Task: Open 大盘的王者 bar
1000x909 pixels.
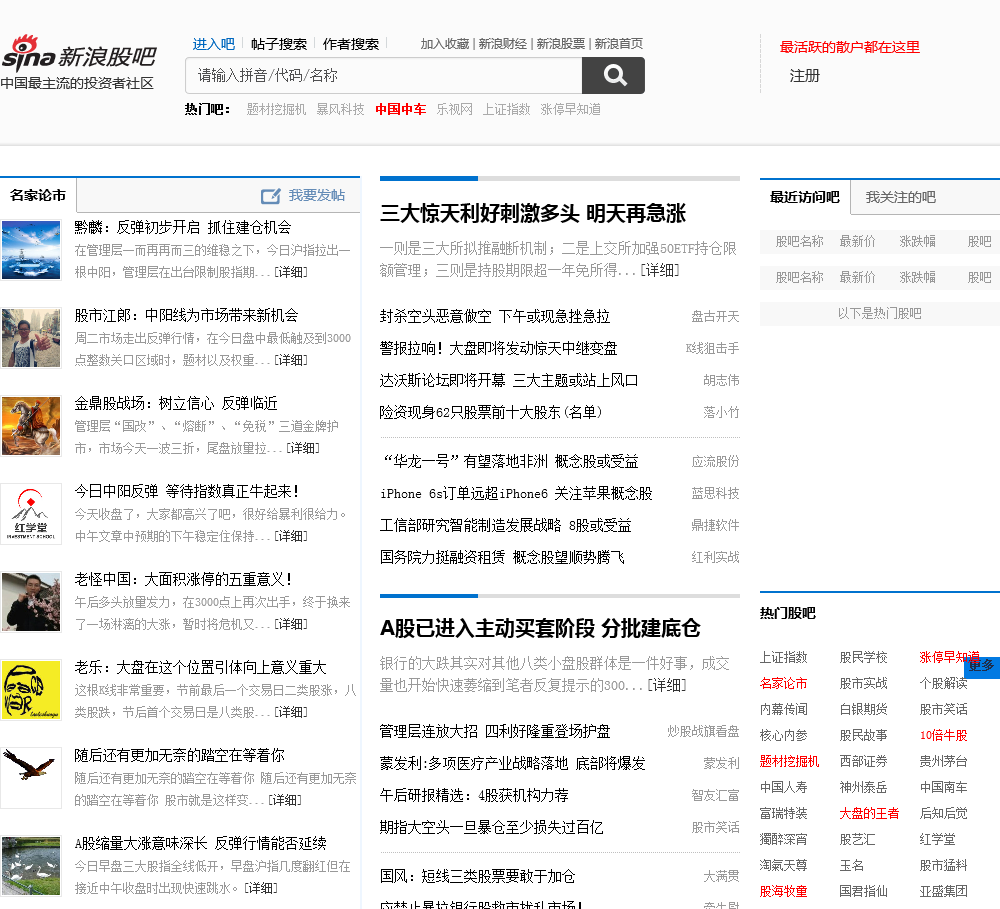Action: tap(869, 814)
